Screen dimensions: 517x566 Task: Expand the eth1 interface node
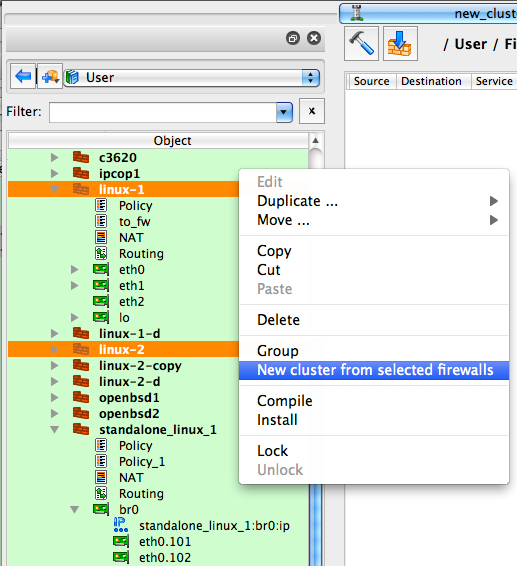pyautogui.click(x=75, y=286)
